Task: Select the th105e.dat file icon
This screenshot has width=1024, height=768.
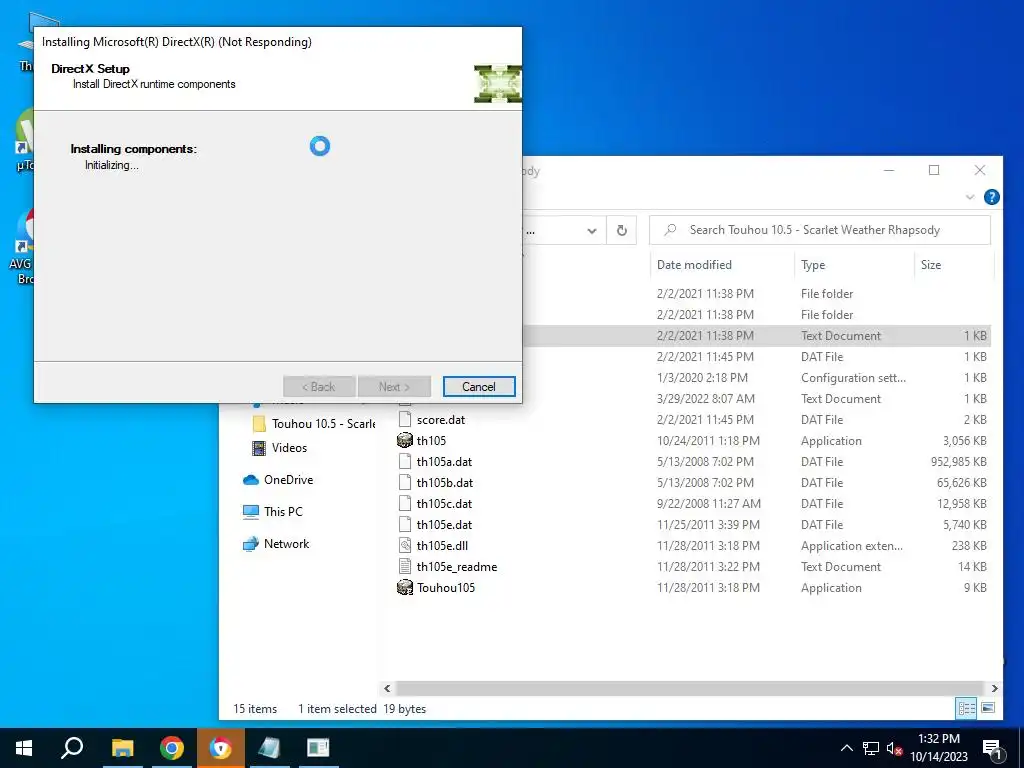Action: [405, 524]
